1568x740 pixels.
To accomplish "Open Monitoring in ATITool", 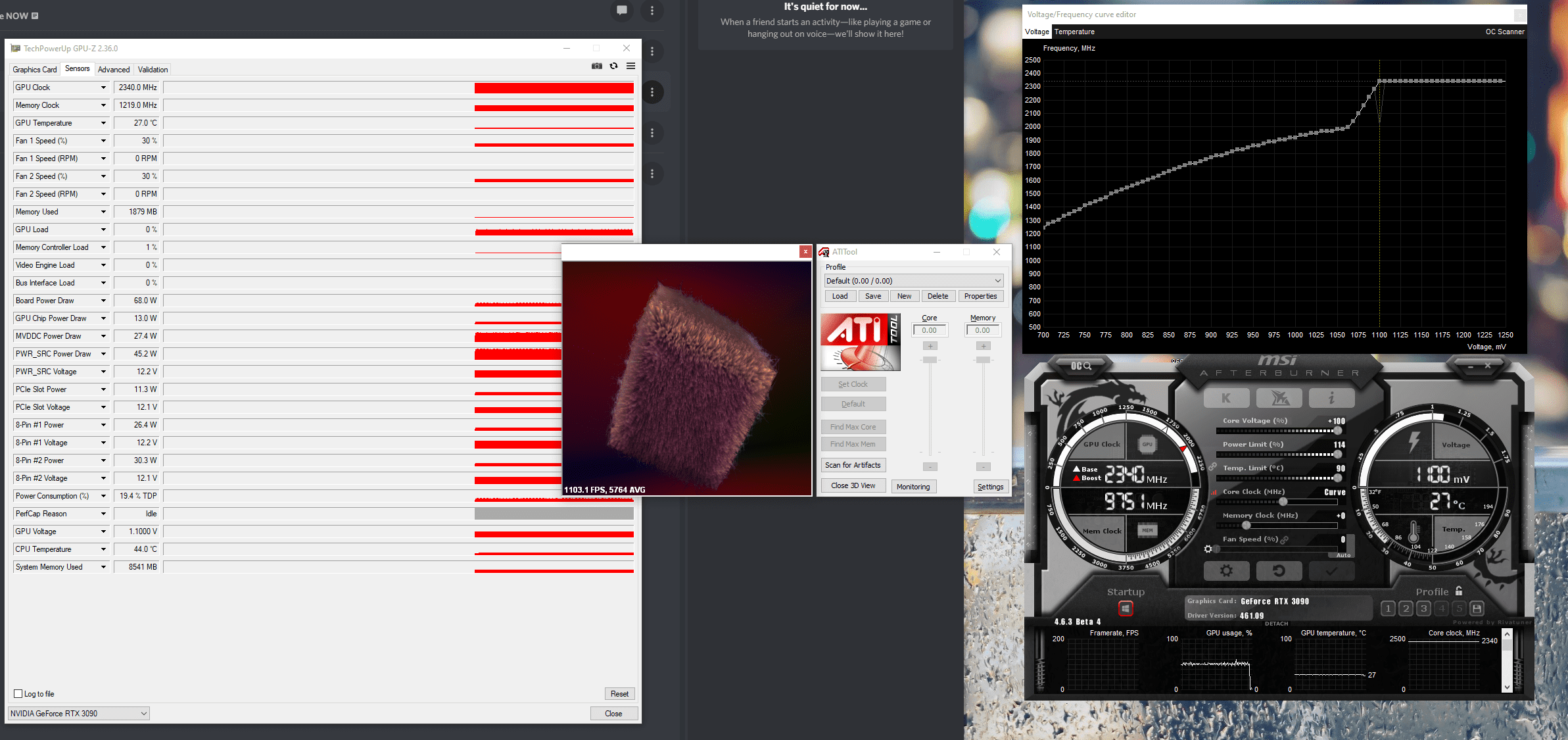I will point(913,487).
